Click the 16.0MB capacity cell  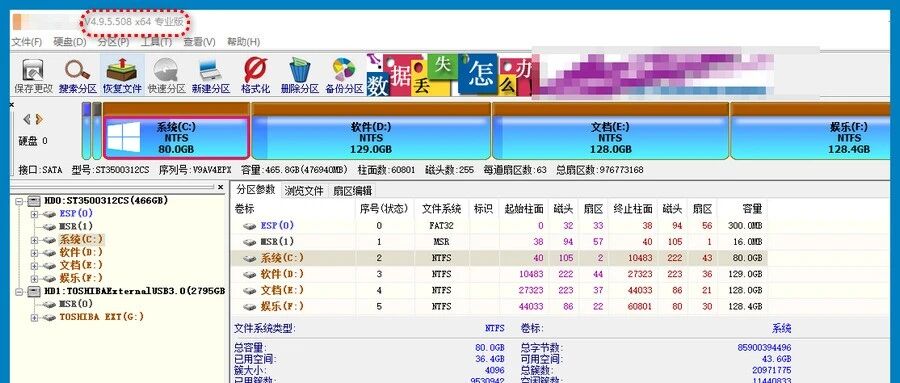pos(747,242)
